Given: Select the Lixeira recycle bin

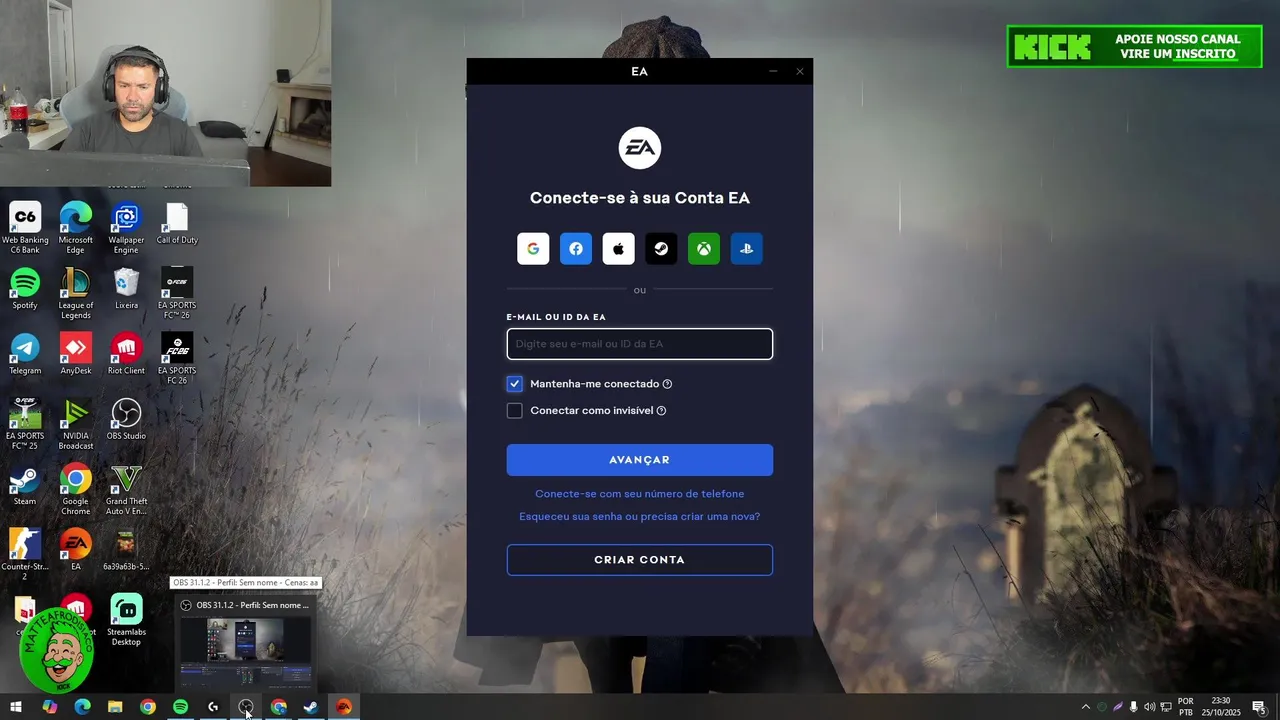Looking at the screenshot, I should [126, 289].
